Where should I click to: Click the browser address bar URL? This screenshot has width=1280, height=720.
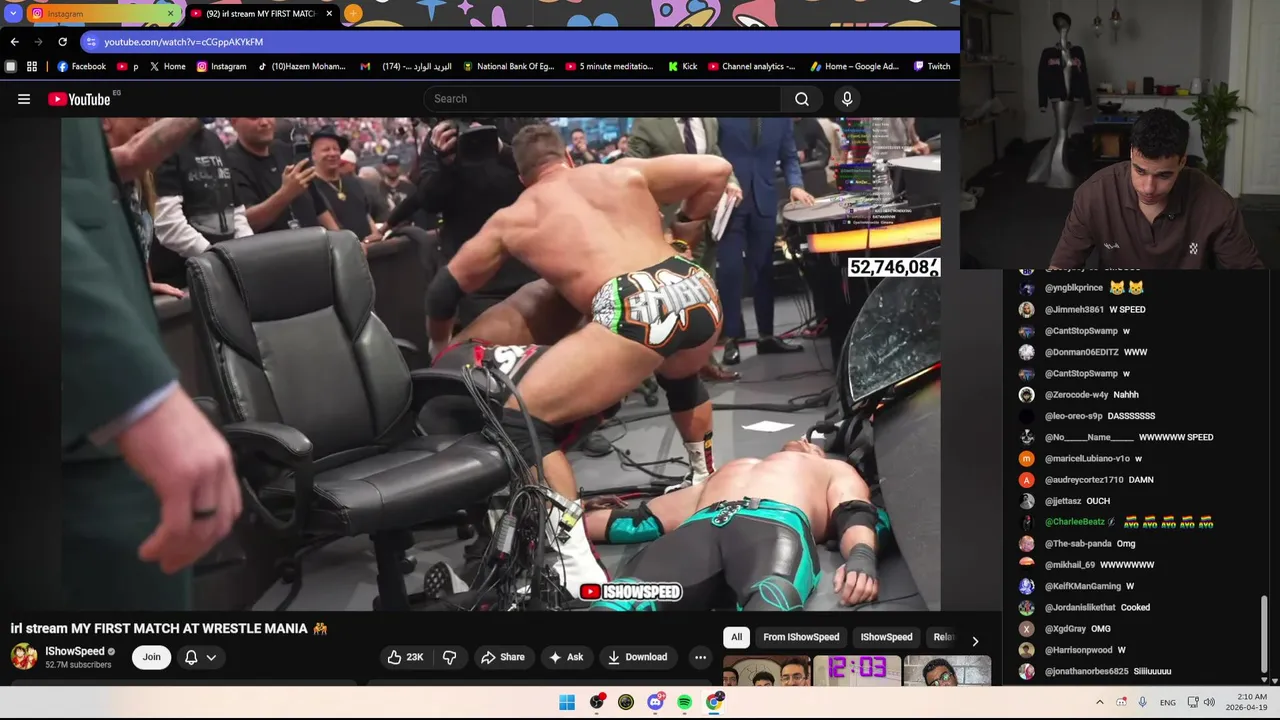tap(184, 42)
